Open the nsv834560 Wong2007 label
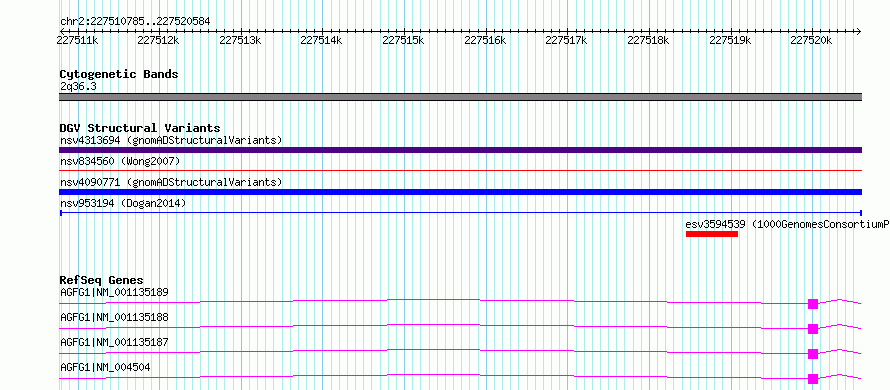Screen dimensions: 890x390 coord(120,161)
